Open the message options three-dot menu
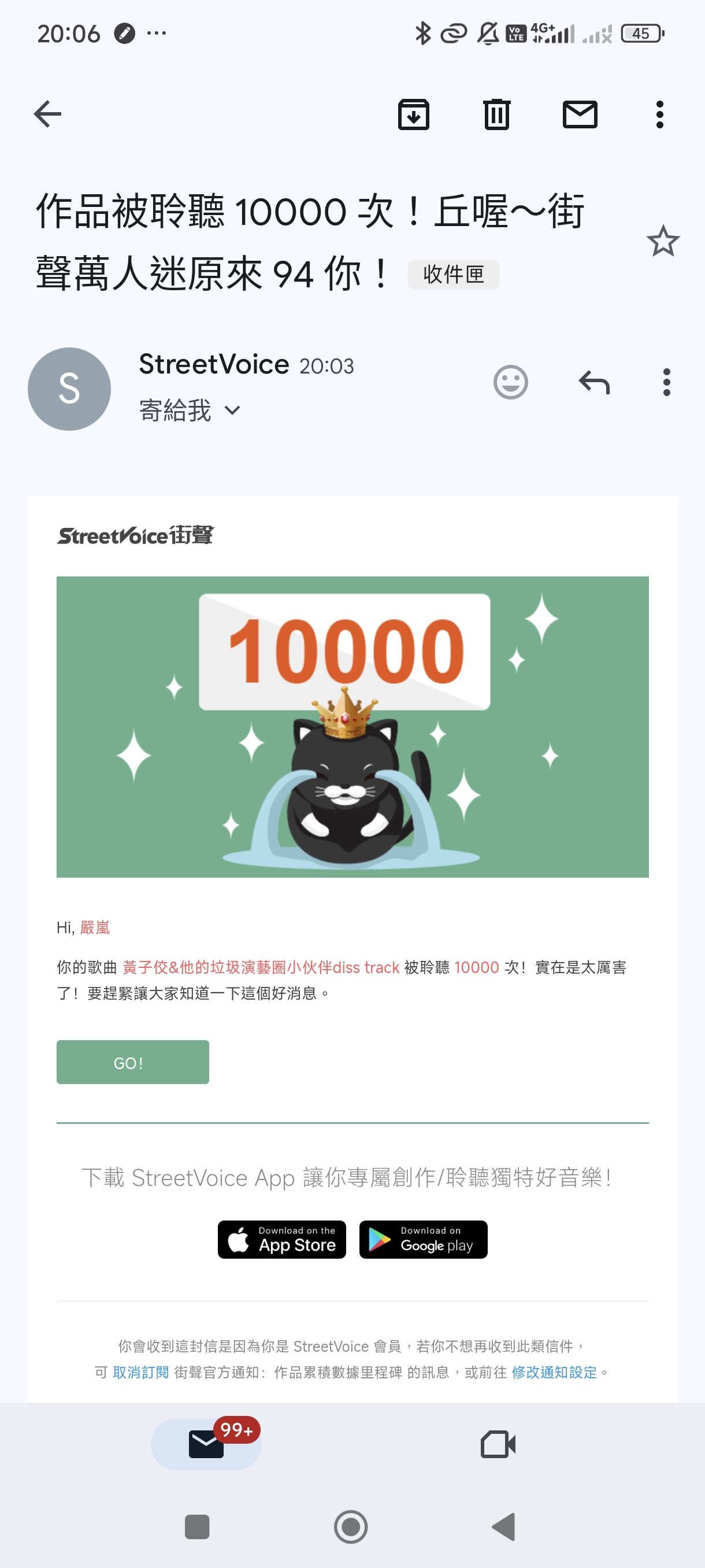The image size is (705, 1568). coord(667,382)
